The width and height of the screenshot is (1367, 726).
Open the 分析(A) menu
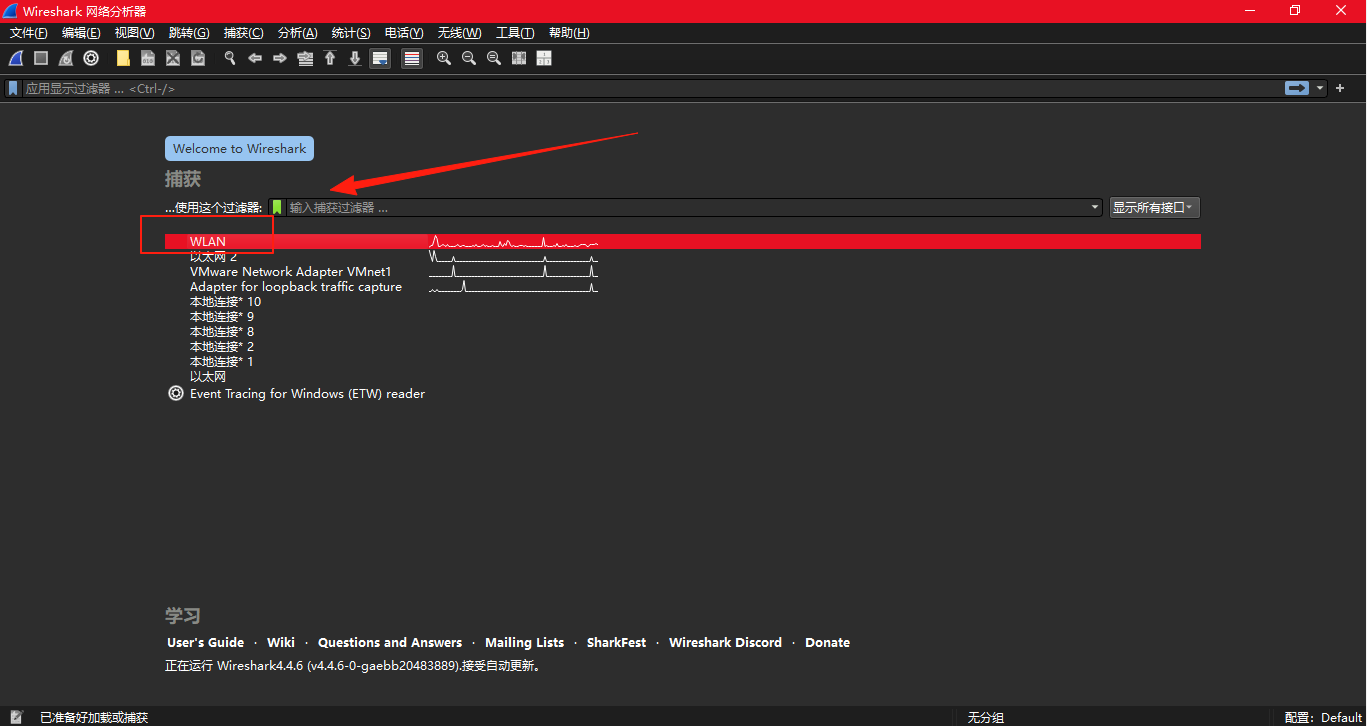click(298, 33)
